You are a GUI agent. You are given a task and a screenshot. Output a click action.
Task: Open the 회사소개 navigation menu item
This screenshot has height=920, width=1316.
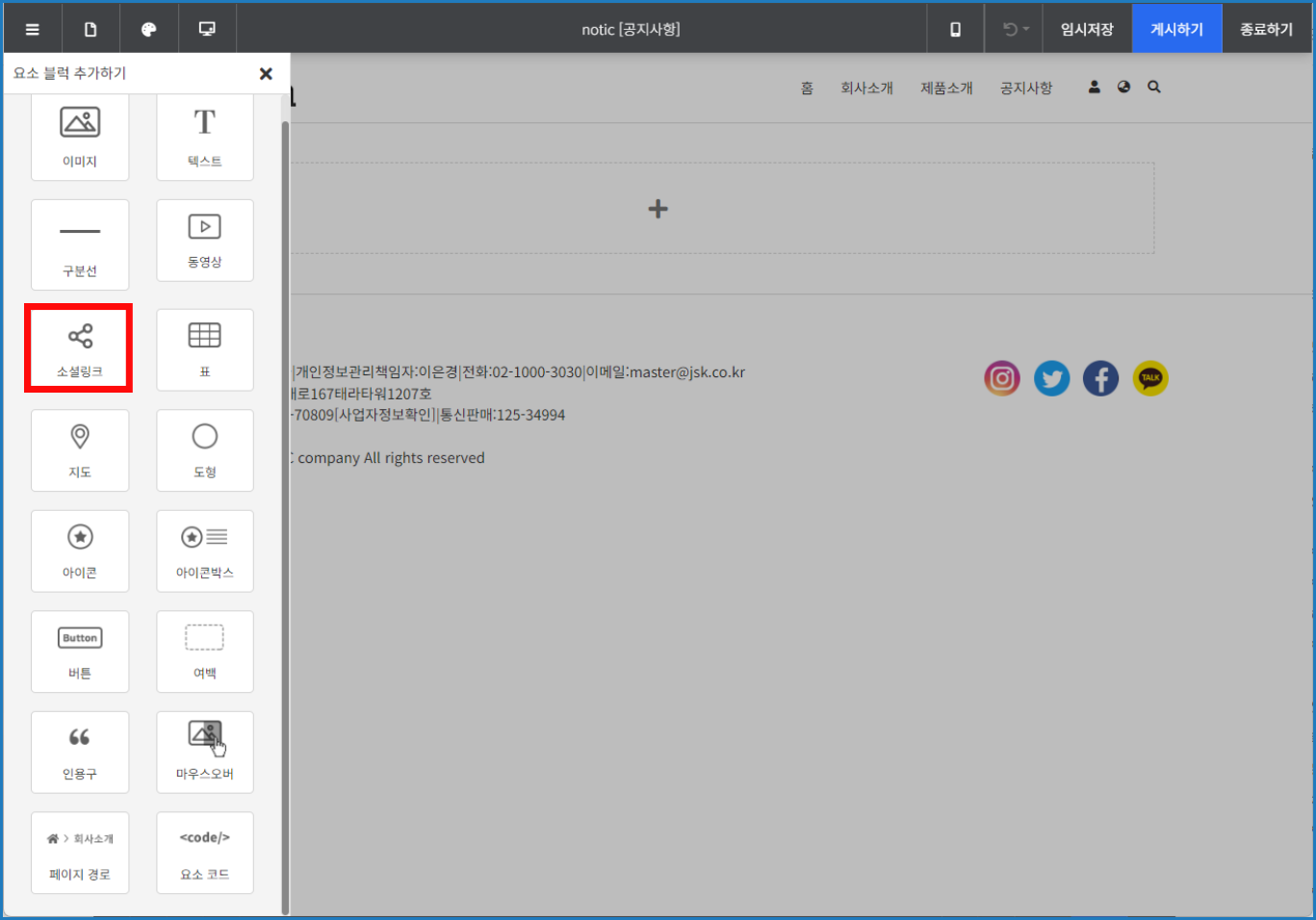coord(866,88)
